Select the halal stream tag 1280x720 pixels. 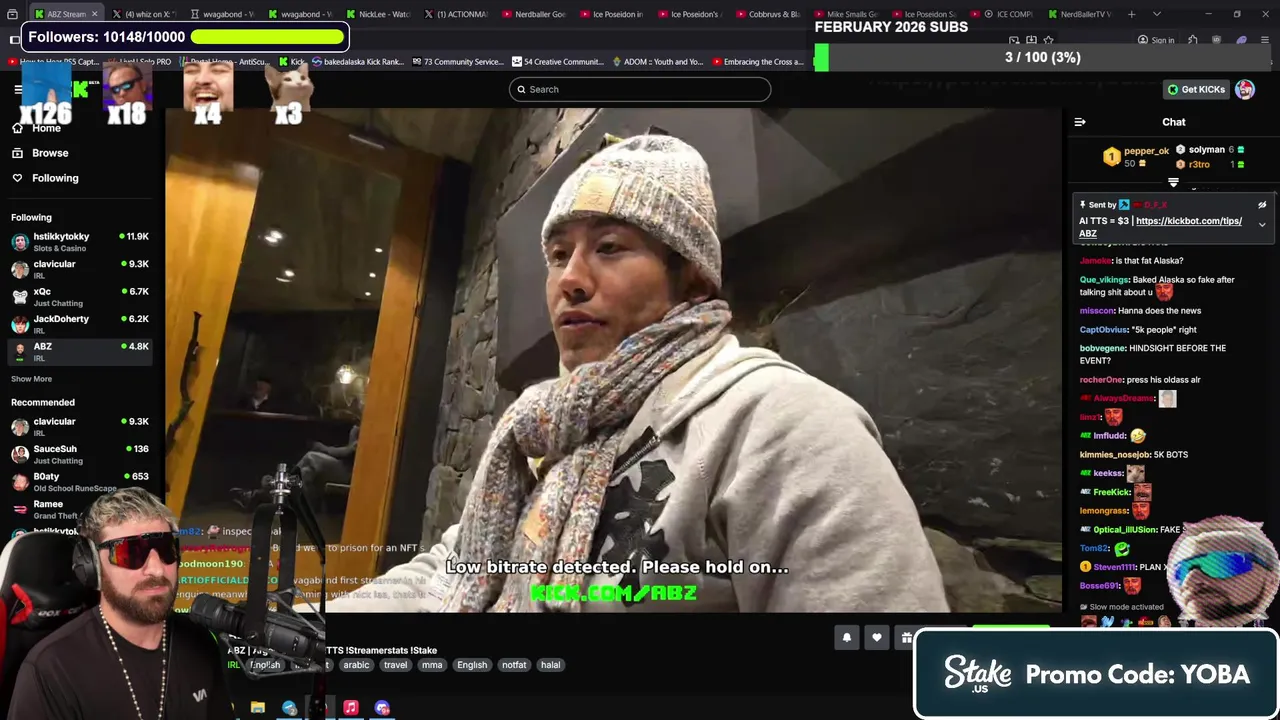click(x=551, y=665)
